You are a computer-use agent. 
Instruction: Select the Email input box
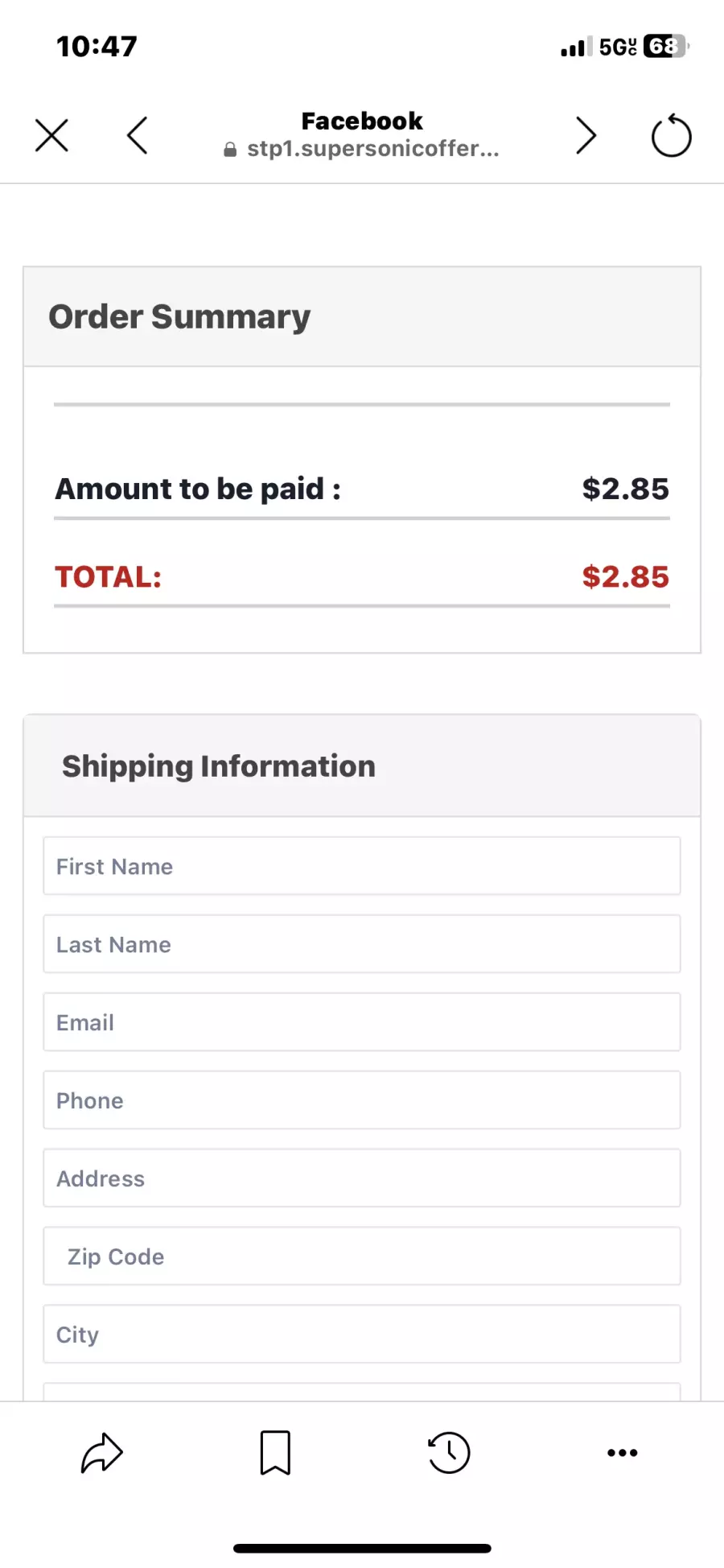[362, 1022]
